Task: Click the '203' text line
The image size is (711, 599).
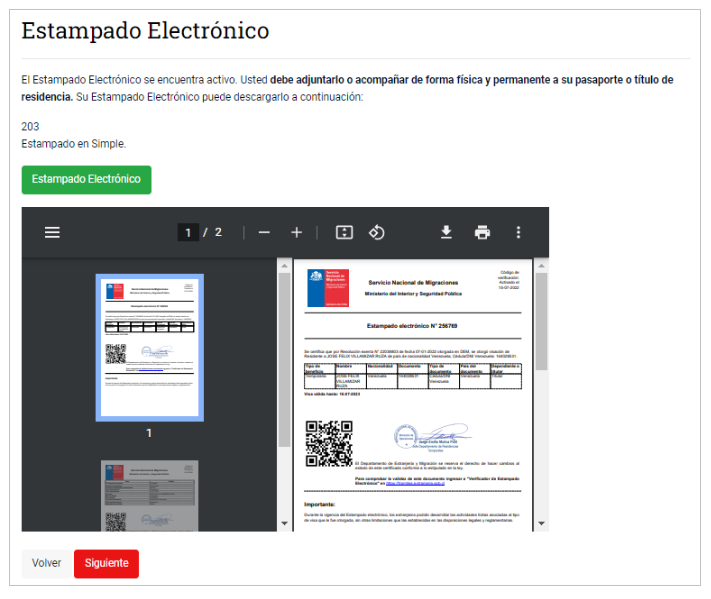Action: tap(30, 127)
